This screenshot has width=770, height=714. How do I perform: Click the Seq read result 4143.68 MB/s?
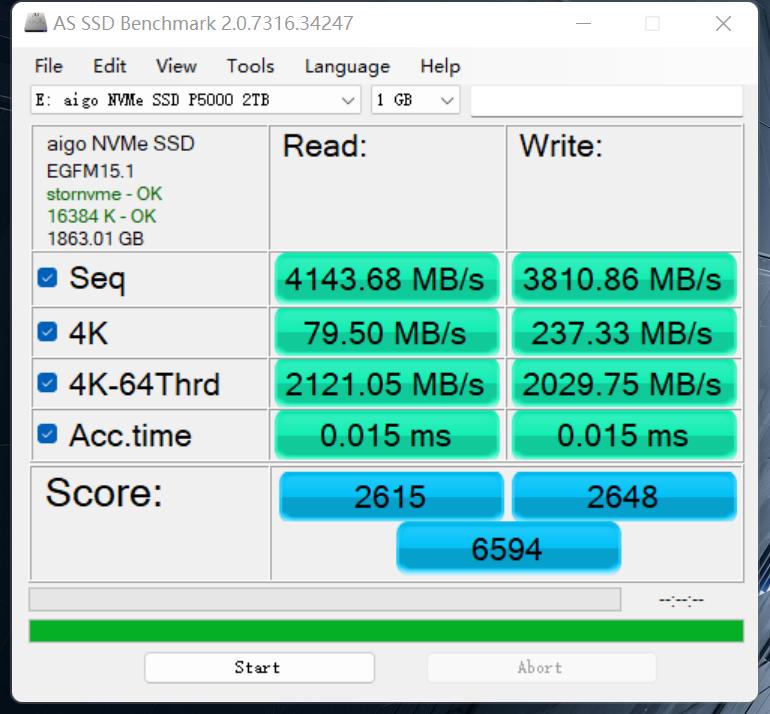[x=387, y=278]
